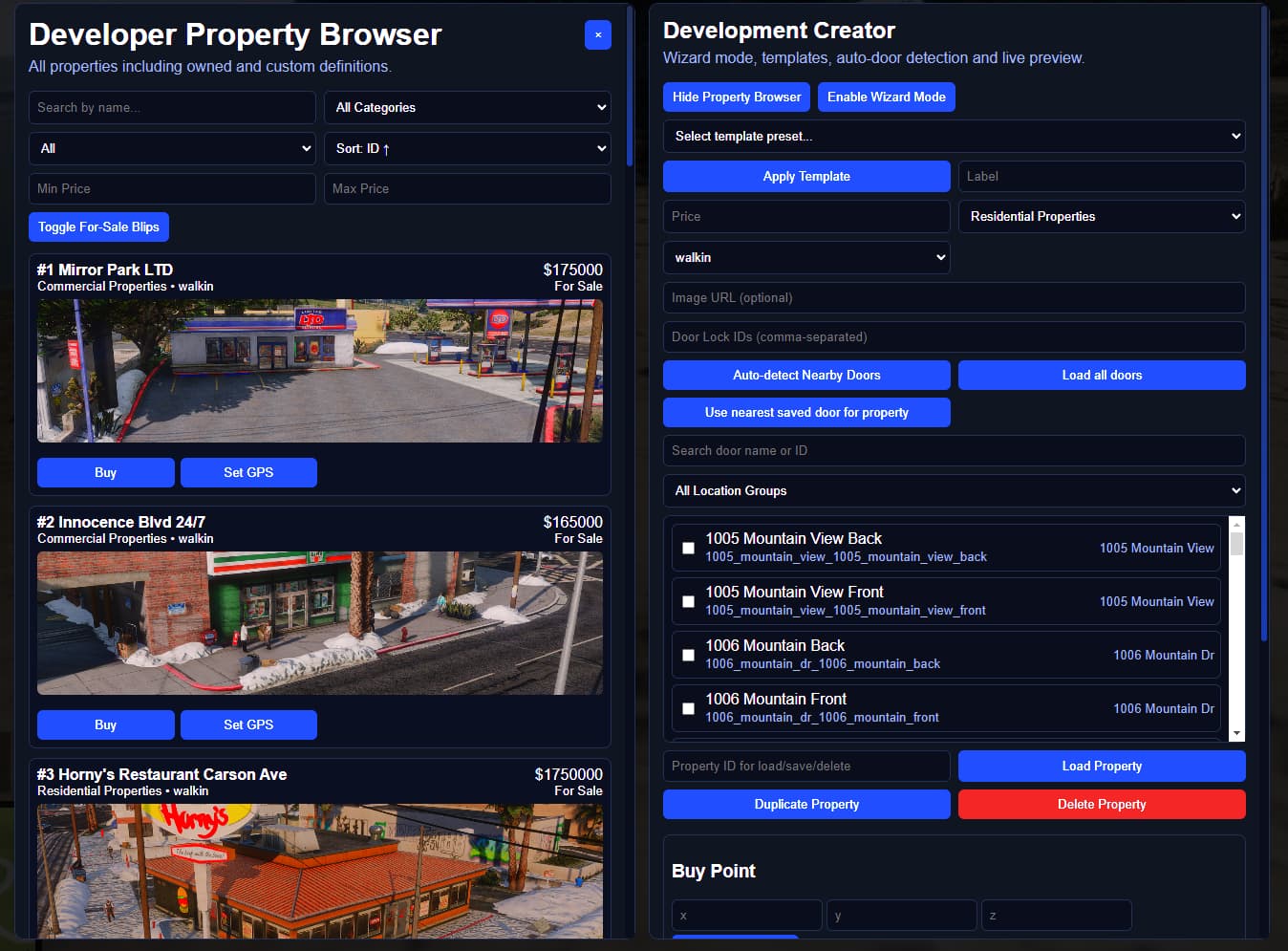Viewport: 1288px width, 951px height.
Task: Buy the Innocence Blvd 24/7 property
Action: pos(105,724)
